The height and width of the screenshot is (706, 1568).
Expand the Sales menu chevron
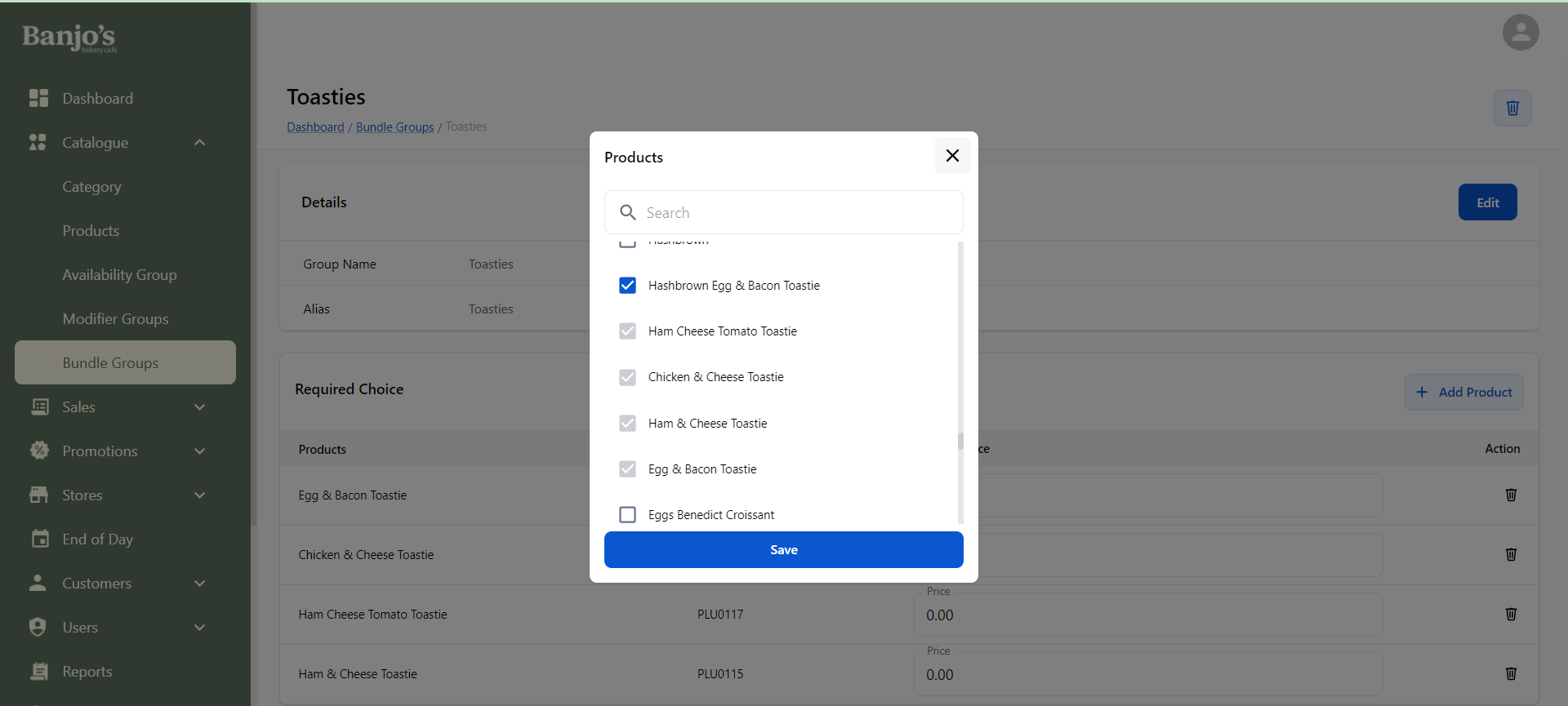pyautogui.click(x=199, y=407)
